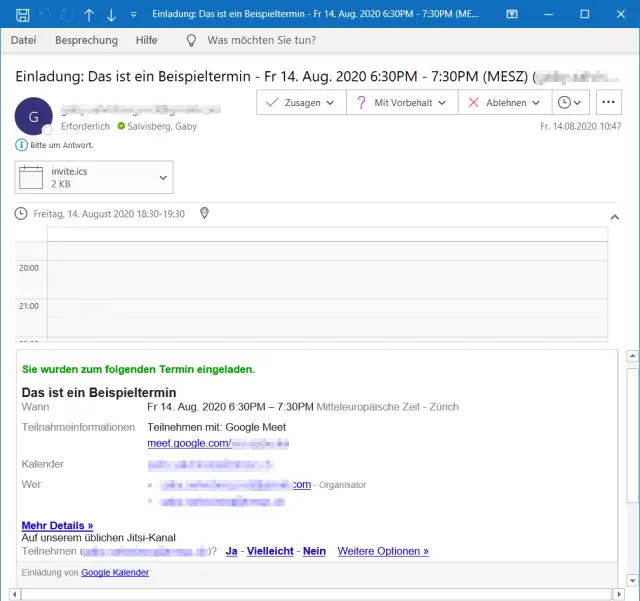Image resolution: width=640 pixels, height=601 pixels.
Task: Go to next item with down arrow
Action: [111, 14]
